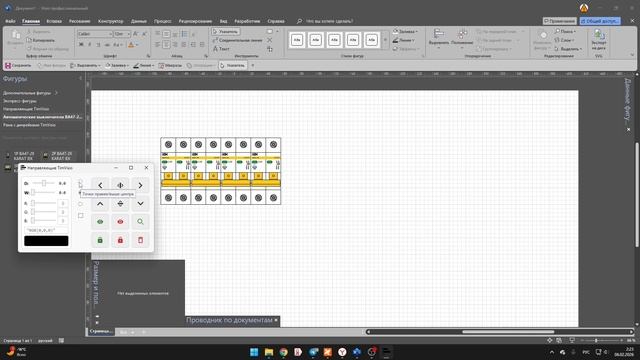Switch to the Рисование ribbon tab
Image resolution: width=640 pixels, height=360 pixels.
79,21
